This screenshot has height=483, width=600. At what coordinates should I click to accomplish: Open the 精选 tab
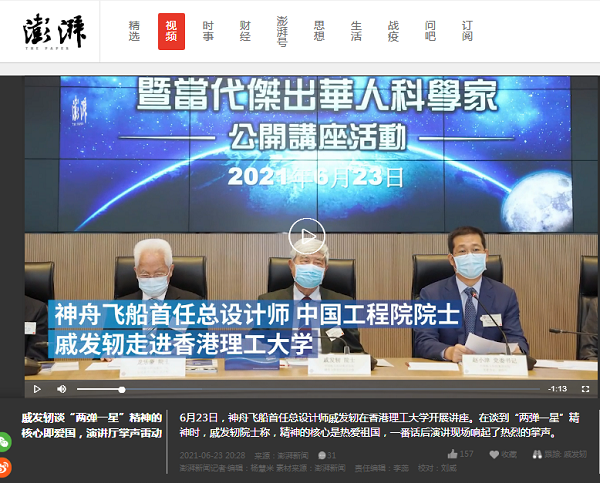134,31
